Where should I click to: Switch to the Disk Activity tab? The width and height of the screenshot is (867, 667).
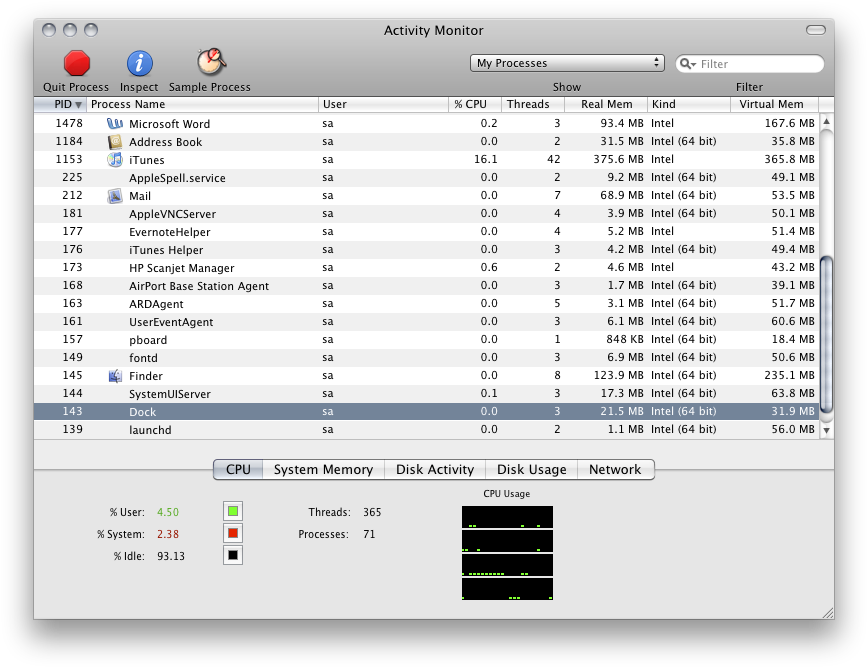pyautogui.click(x=435, y=470)
